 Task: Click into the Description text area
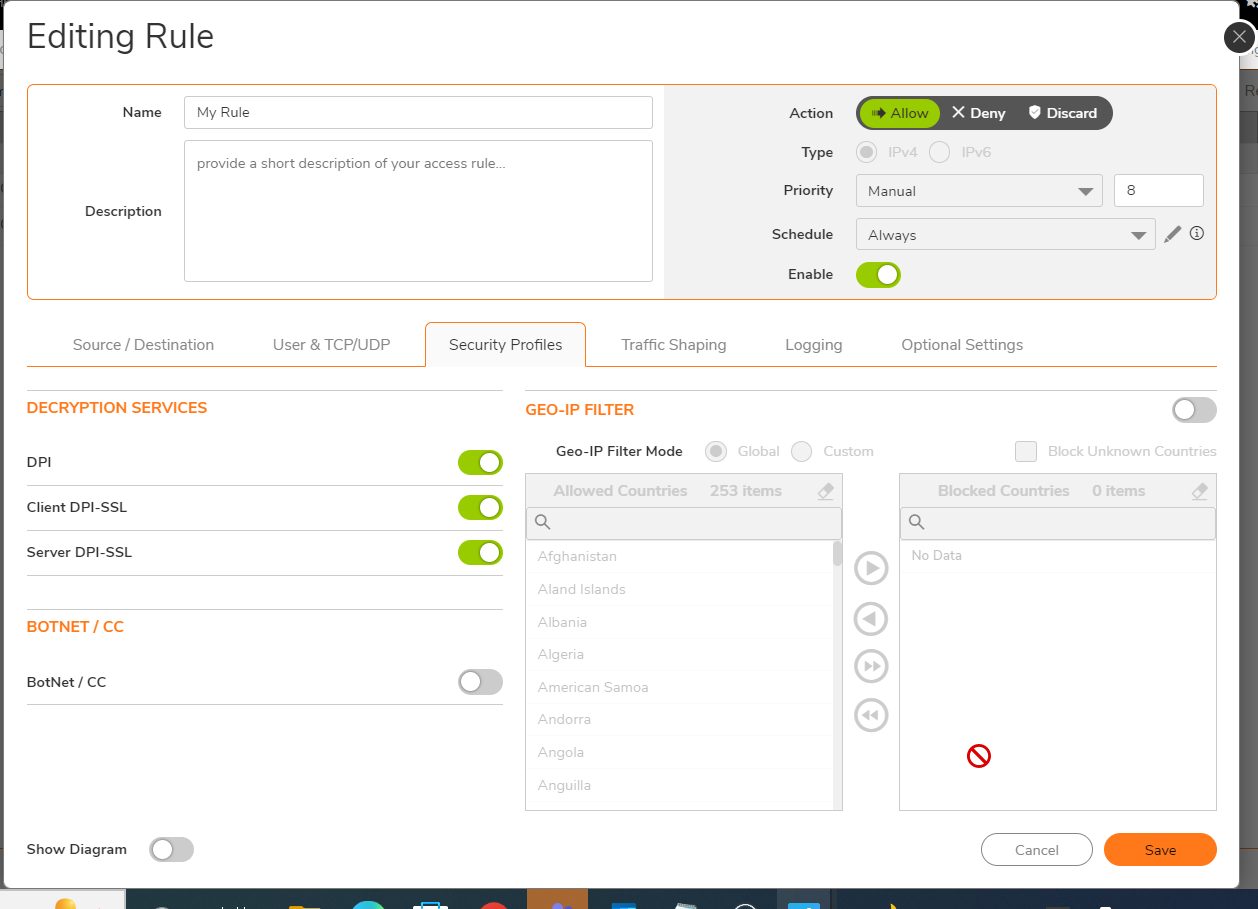(418, 211)
